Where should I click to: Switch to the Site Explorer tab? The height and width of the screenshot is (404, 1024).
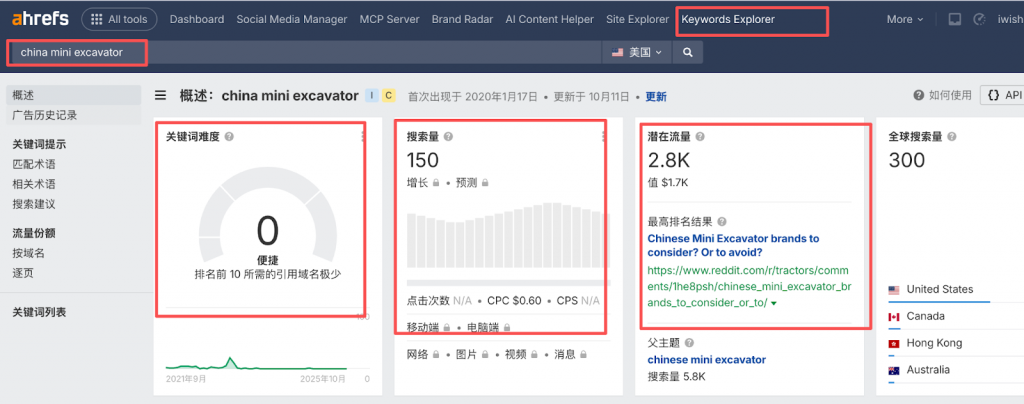click(x=638, y=19)
